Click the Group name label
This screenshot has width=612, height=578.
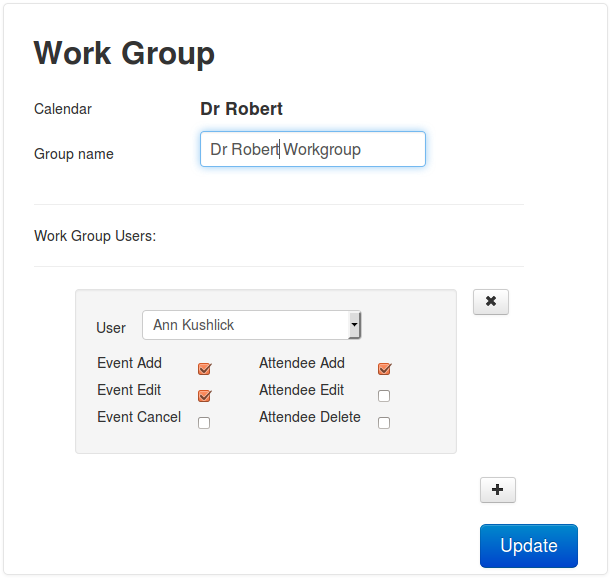[x=74, y=154]
